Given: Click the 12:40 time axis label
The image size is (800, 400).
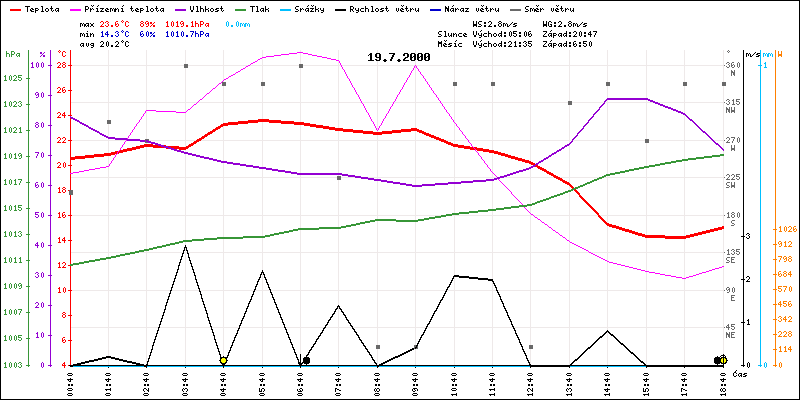Looking at the screenshot, I should 531,384.
